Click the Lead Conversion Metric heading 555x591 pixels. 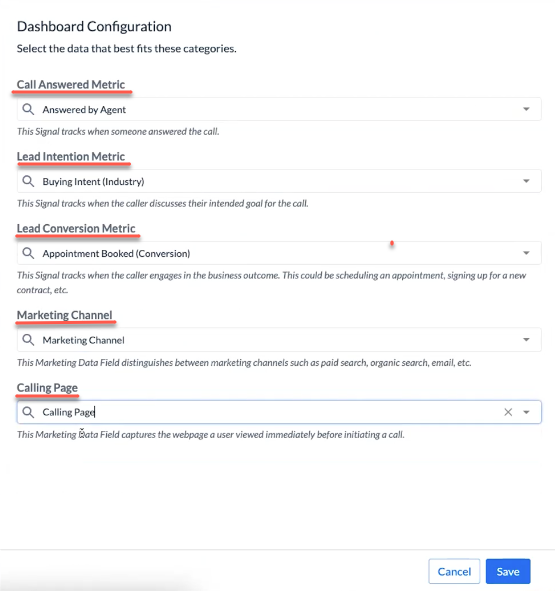pos(76,228)
